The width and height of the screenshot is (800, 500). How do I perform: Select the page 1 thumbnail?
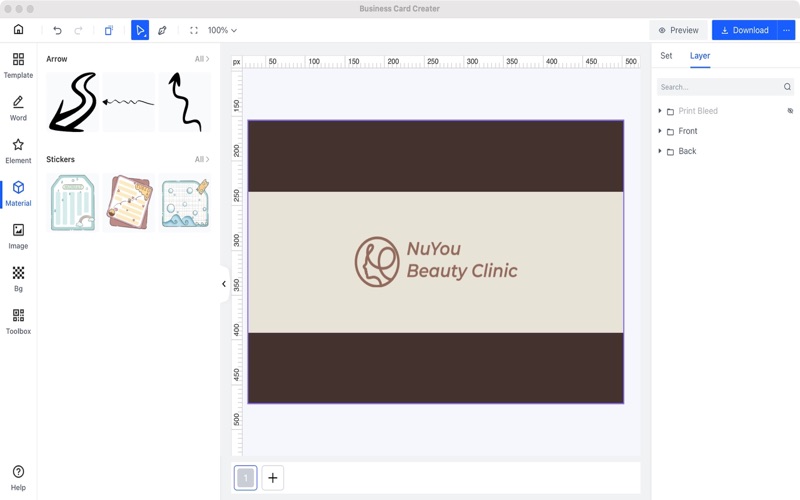pyautogui.click(x=245, y=478)
